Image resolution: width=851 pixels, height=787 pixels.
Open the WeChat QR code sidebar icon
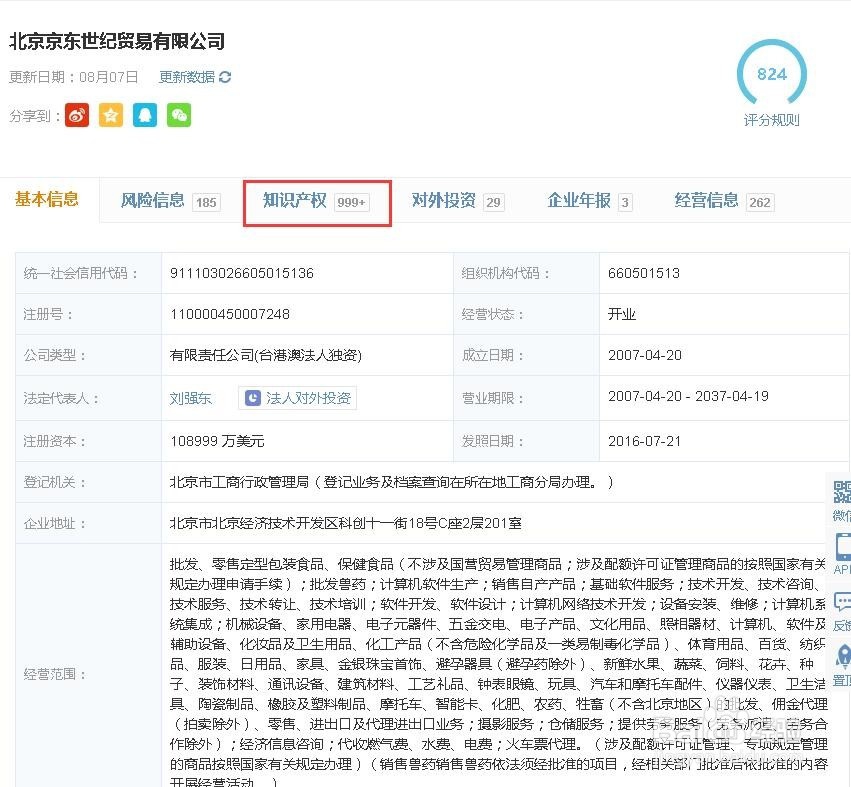(x=842, y=491)
